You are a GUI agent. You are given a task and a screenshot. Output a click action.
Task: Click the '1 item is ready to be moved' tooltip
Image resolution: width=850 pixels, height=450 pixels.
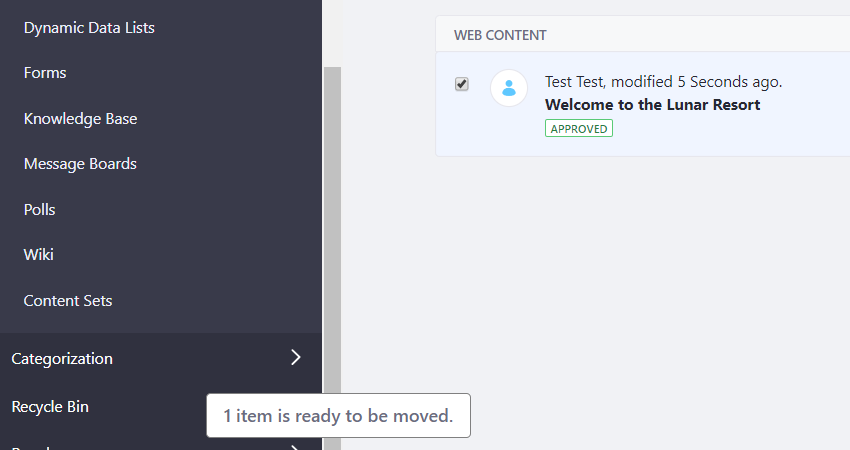tap(338, 416)
